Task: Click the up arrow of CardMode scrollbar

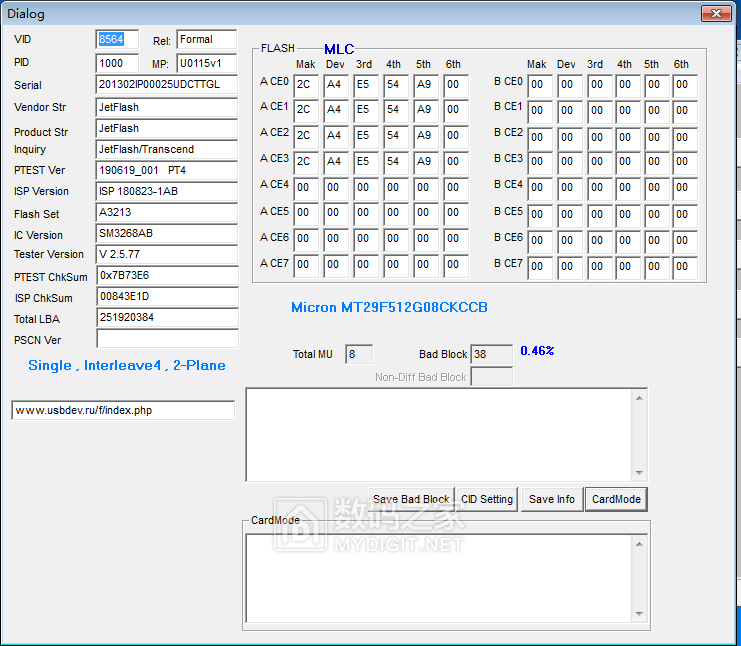Action: (x=639, y=544)
